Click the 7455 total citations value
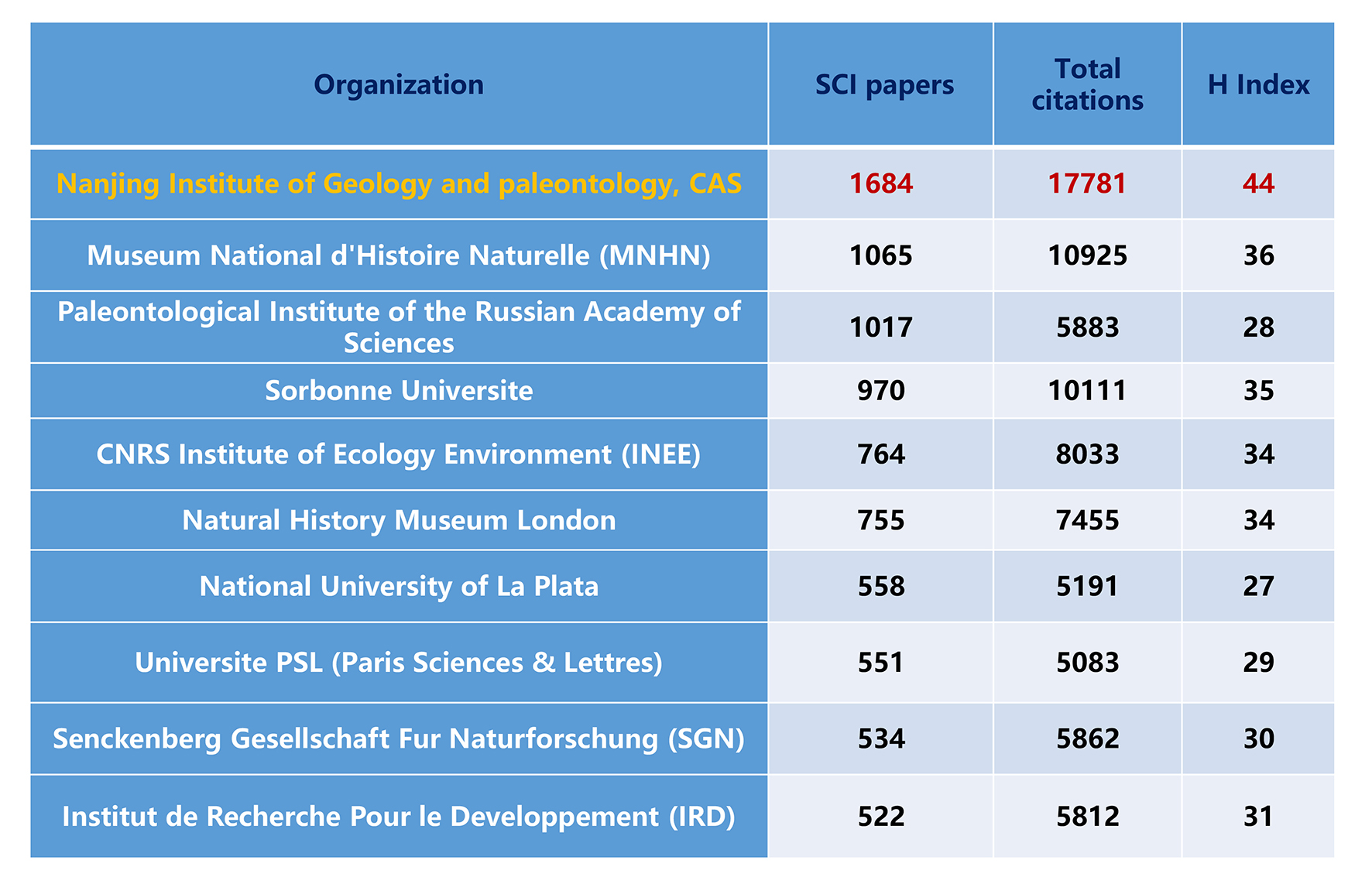Image resolution: width=1372 pixels, height=884 pixels. [1087, 520]
